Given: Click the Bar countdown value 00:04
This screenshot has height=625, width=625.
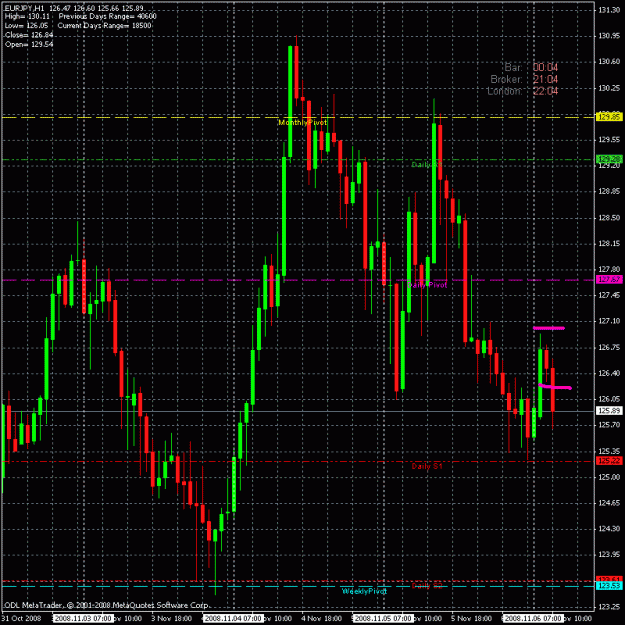Looking at the screenshot, I should [x=545, y=67].
